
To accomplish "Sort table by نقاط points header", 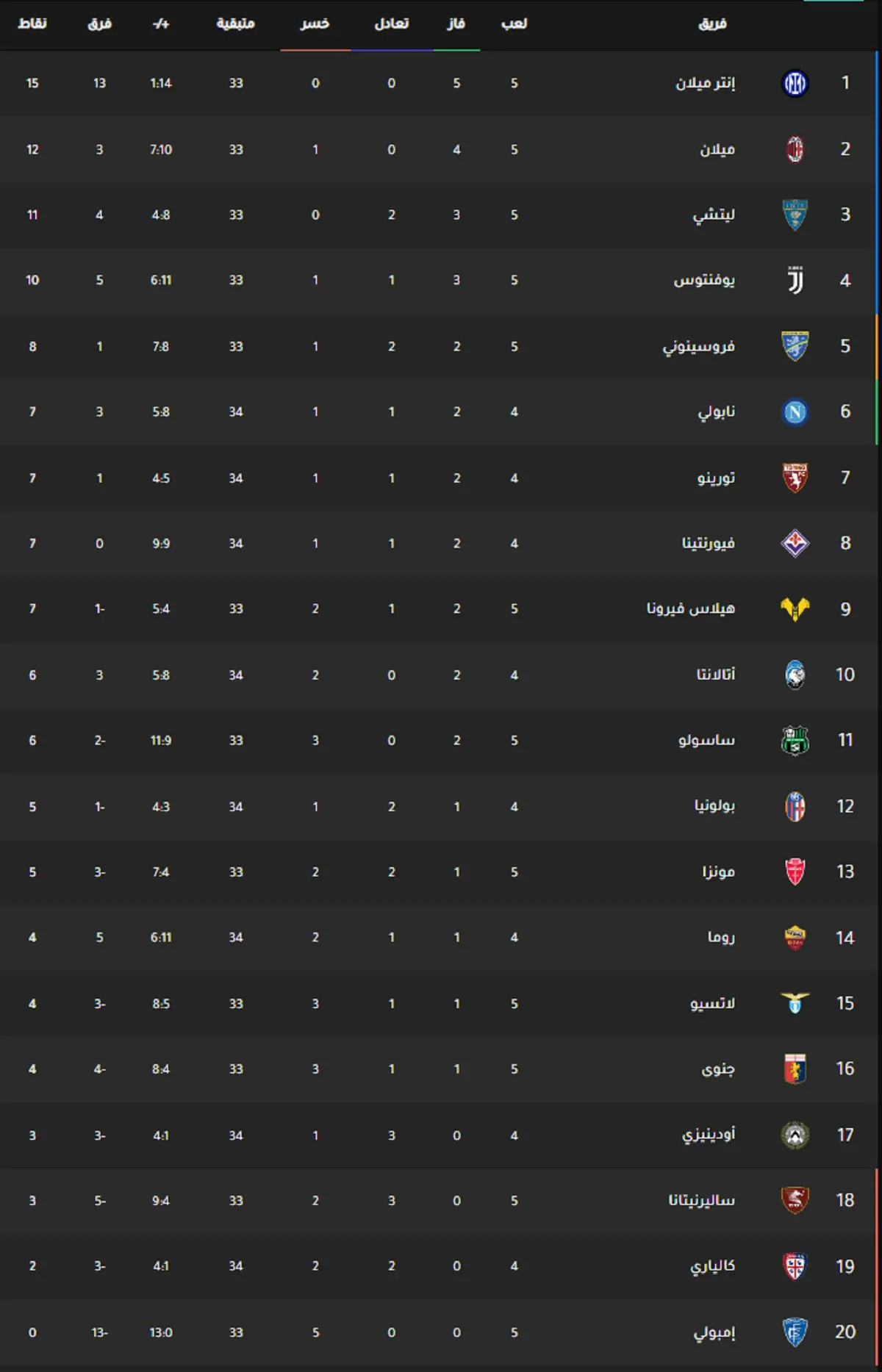I will pyautogui.click(x=32, y=24).
